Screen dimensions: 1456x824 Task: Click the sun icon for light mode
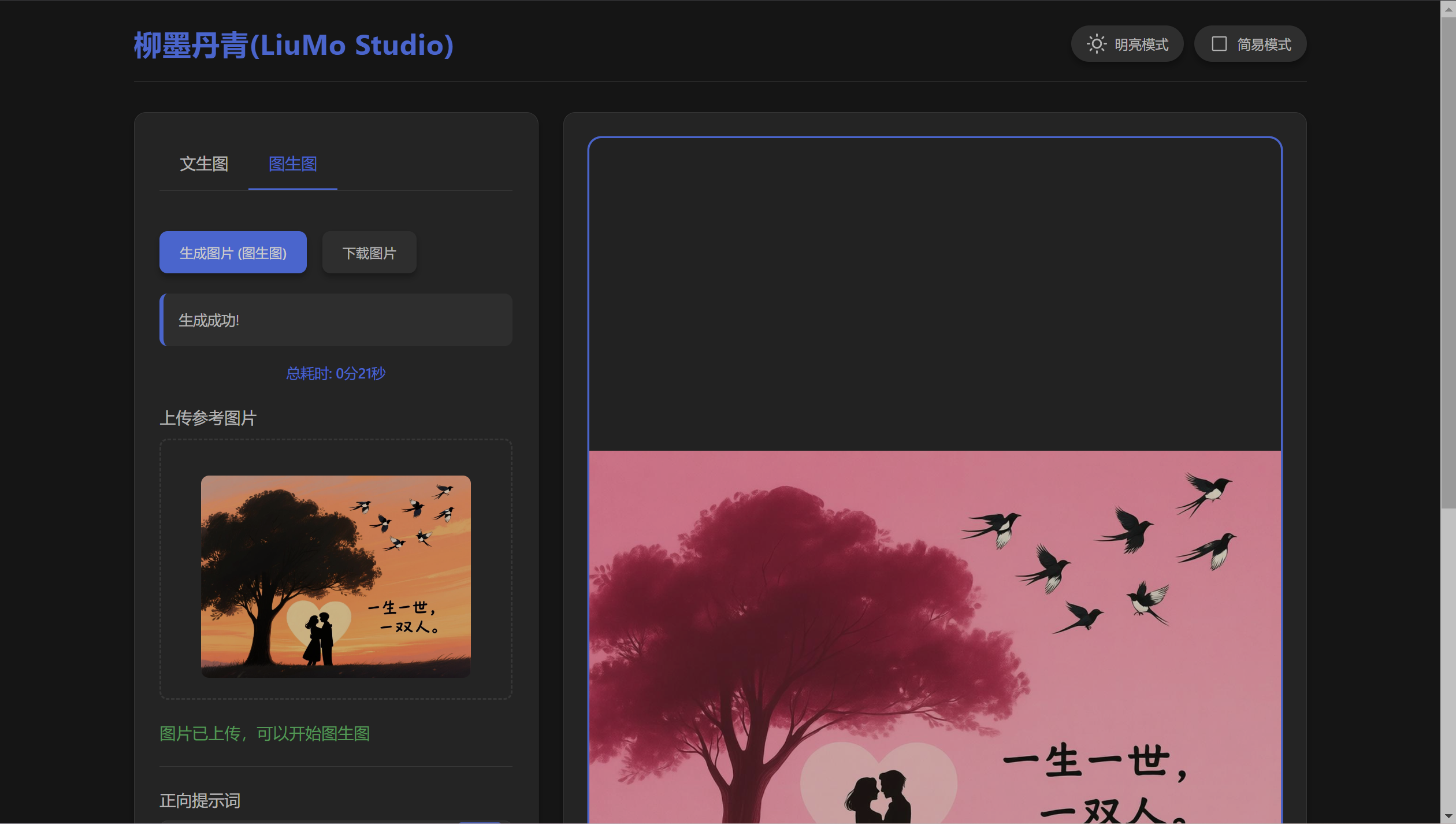pyautogui.click(x=1095, y=44)
